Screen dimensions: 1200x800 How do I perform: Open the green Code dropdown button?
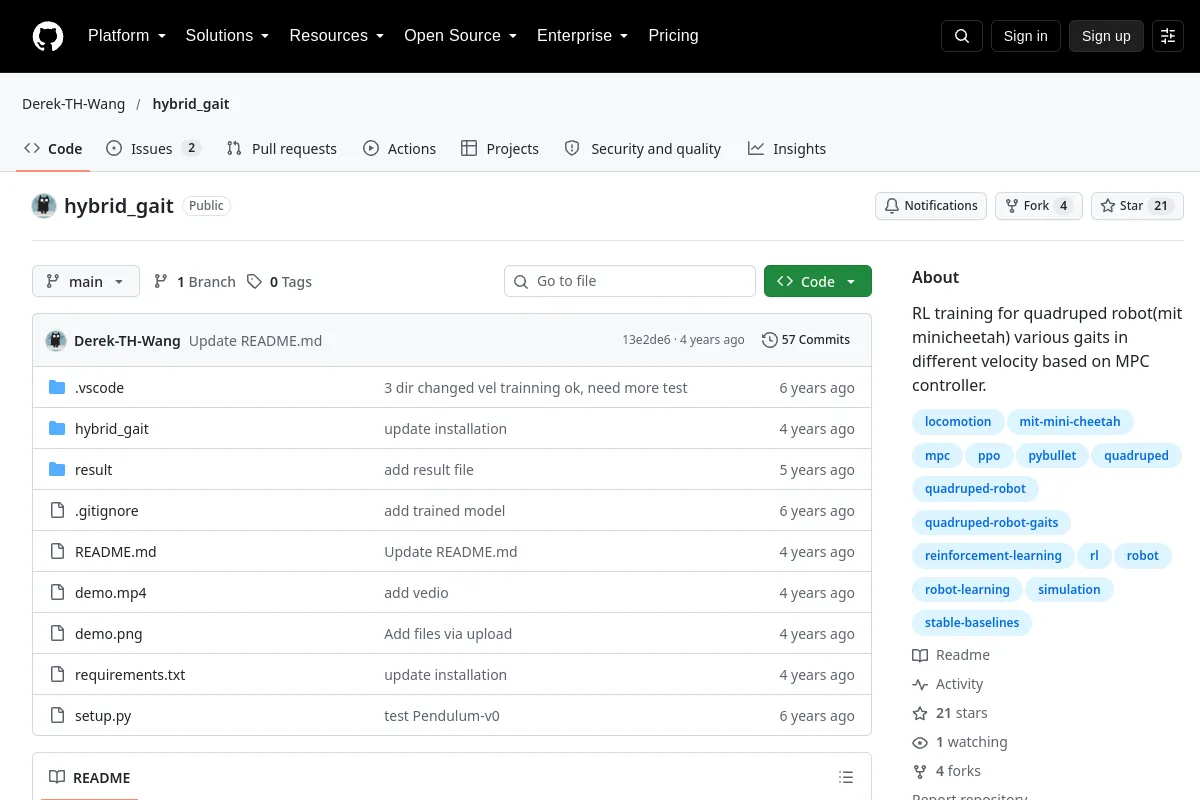coord(818,282)
